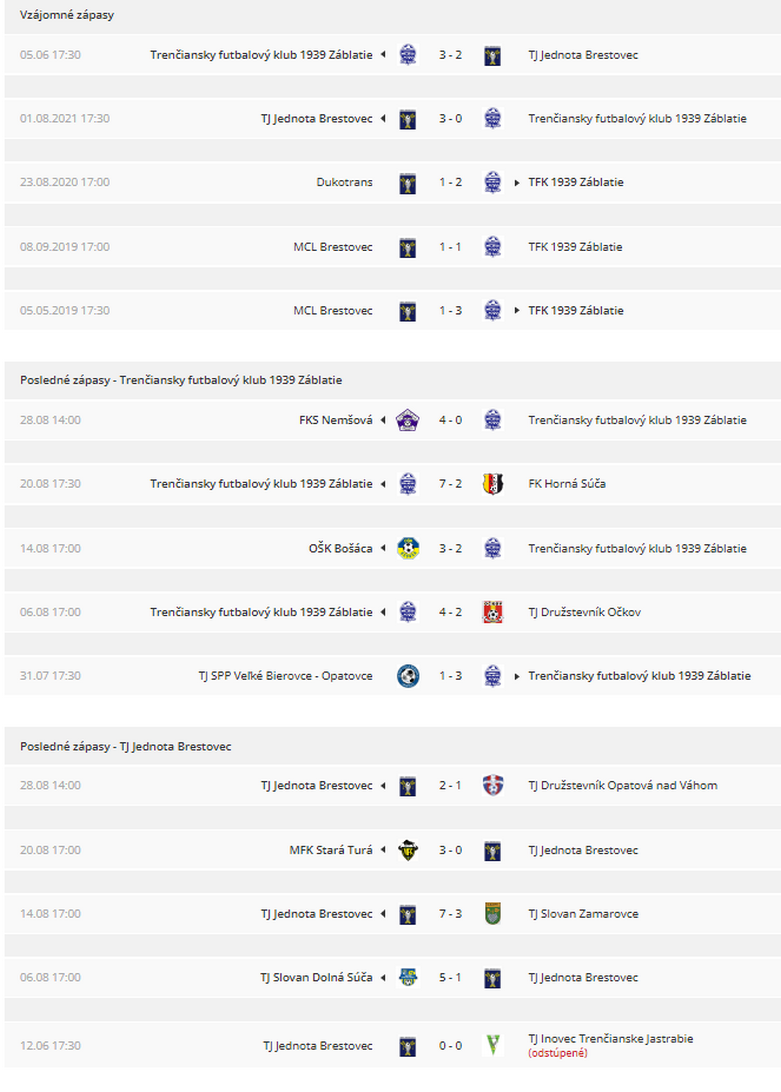Open the Dukotrans team link

pos(344,182)
